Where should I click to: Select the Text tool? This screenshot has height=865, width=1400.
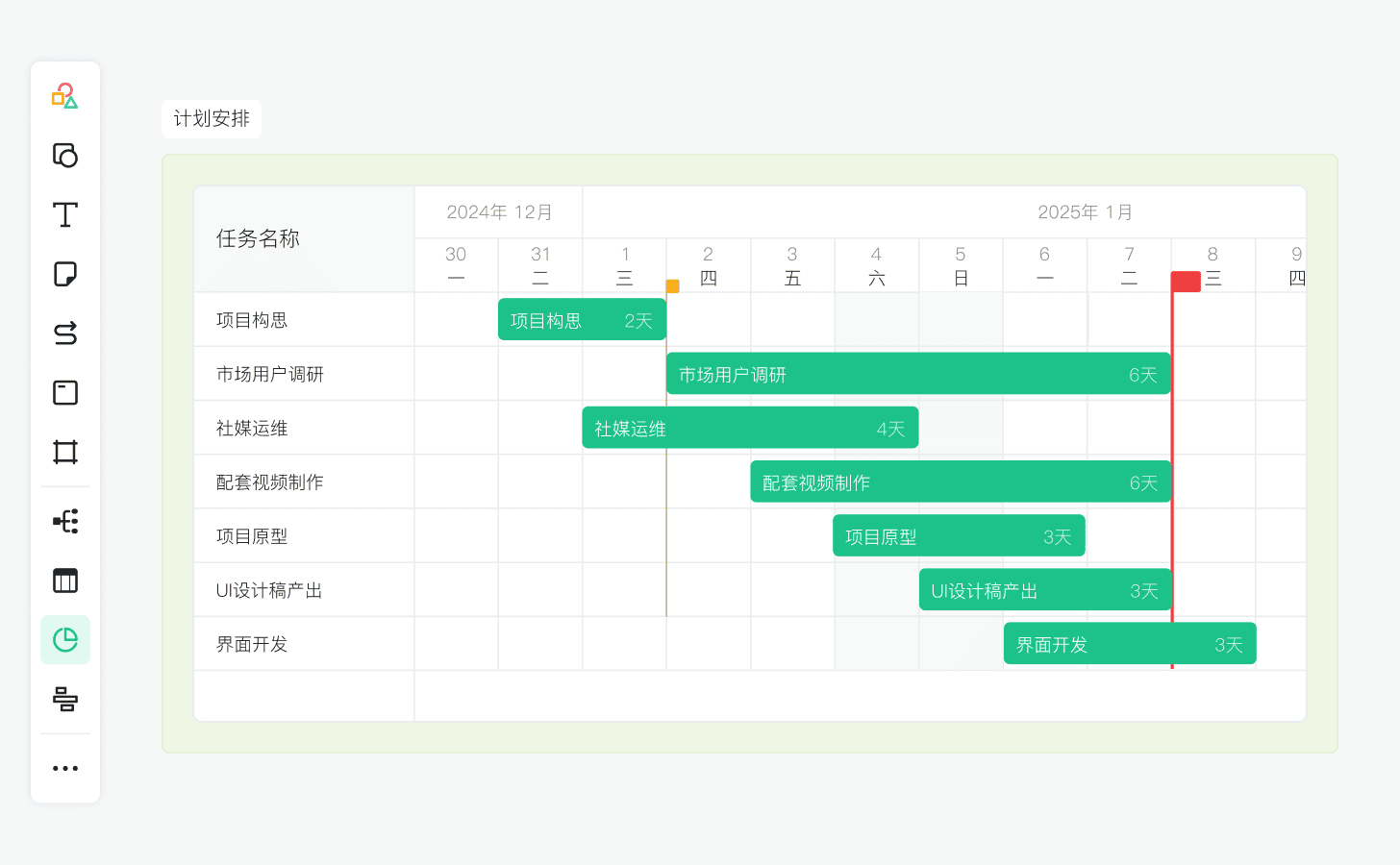pos(64,215)
